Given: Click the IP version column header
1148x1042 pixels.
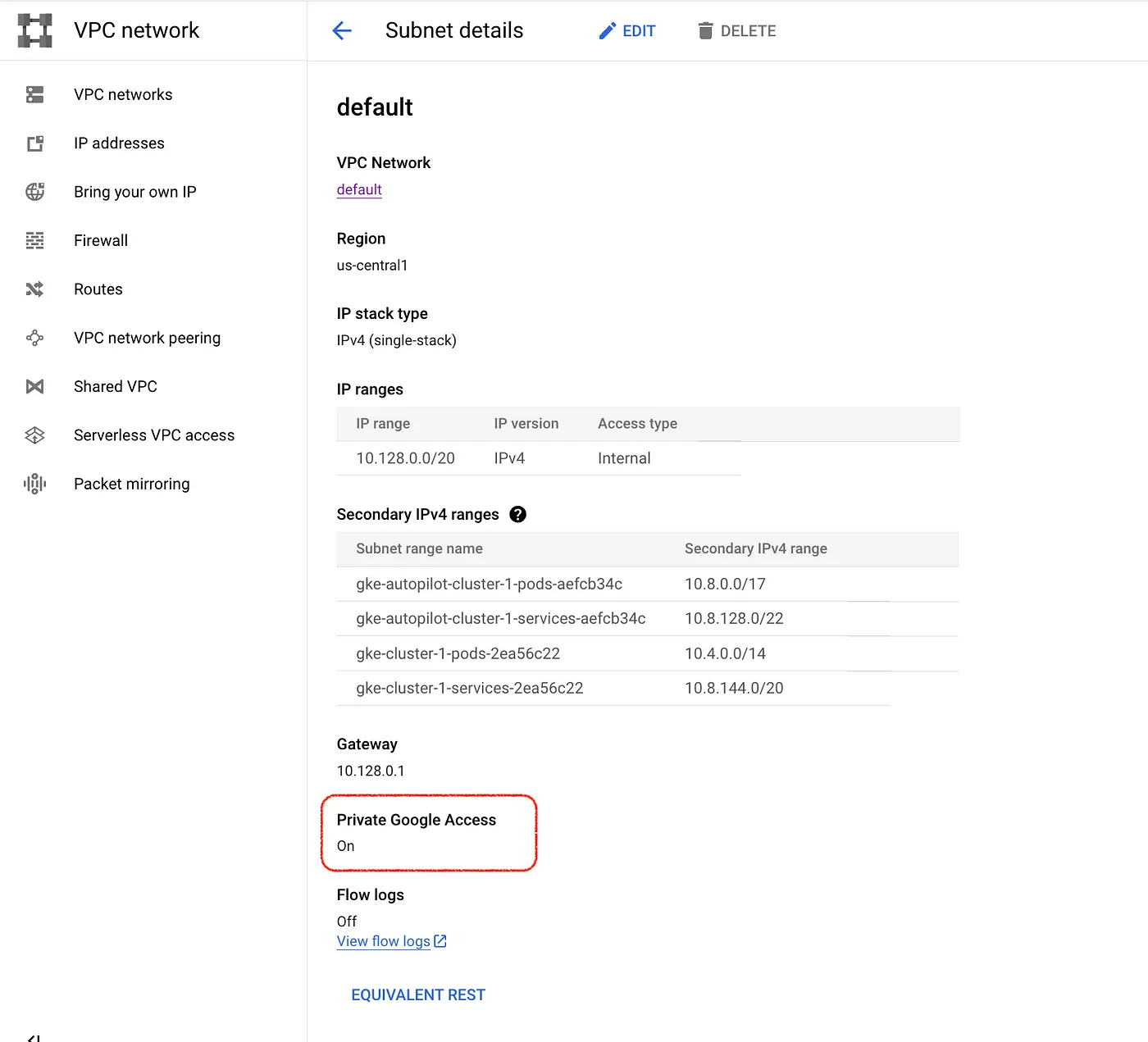Looking at the screenshot, I should [x=526, y=424].
